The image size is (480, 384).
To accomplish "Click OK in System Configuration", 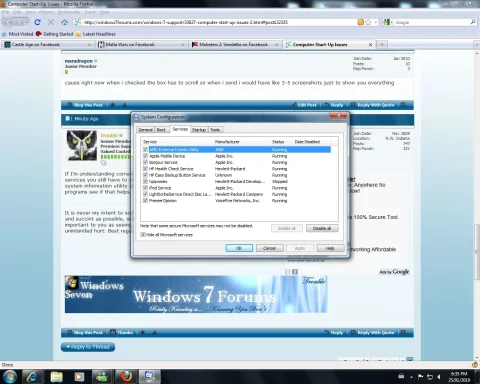I will point(239,248).
